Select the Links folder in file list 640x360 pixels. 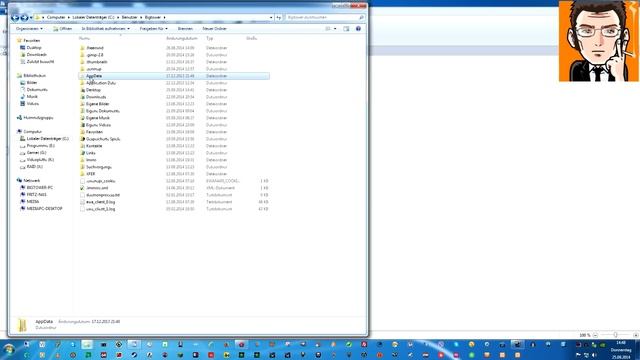point(91,153)
